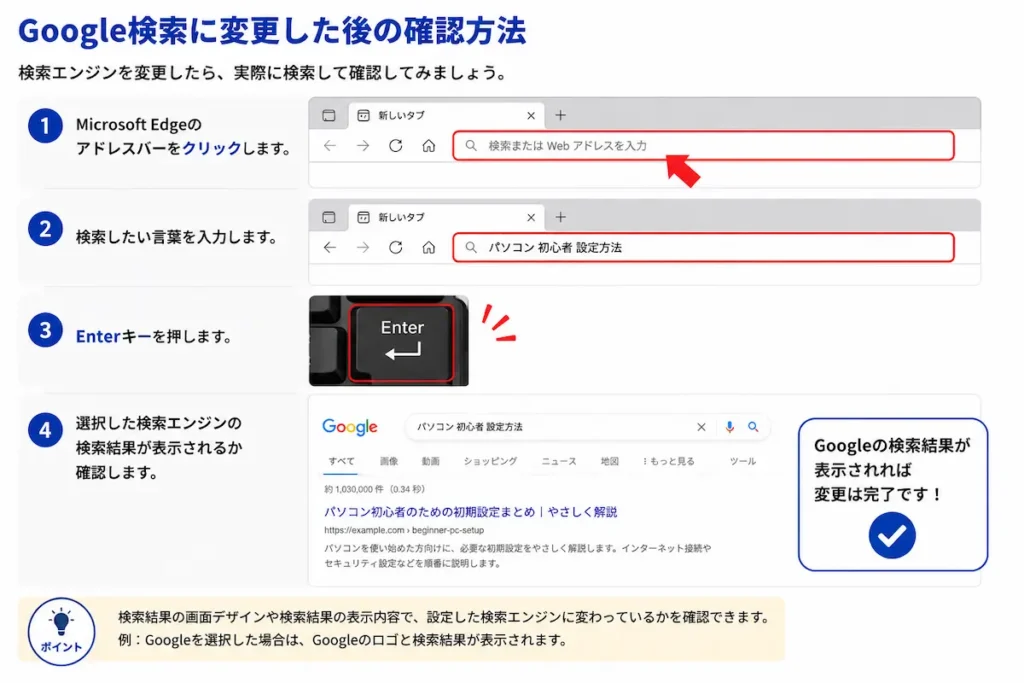Click the ポイント lightbulb icon
Viewport: 1024px width, 683px height.
point(61,631)
